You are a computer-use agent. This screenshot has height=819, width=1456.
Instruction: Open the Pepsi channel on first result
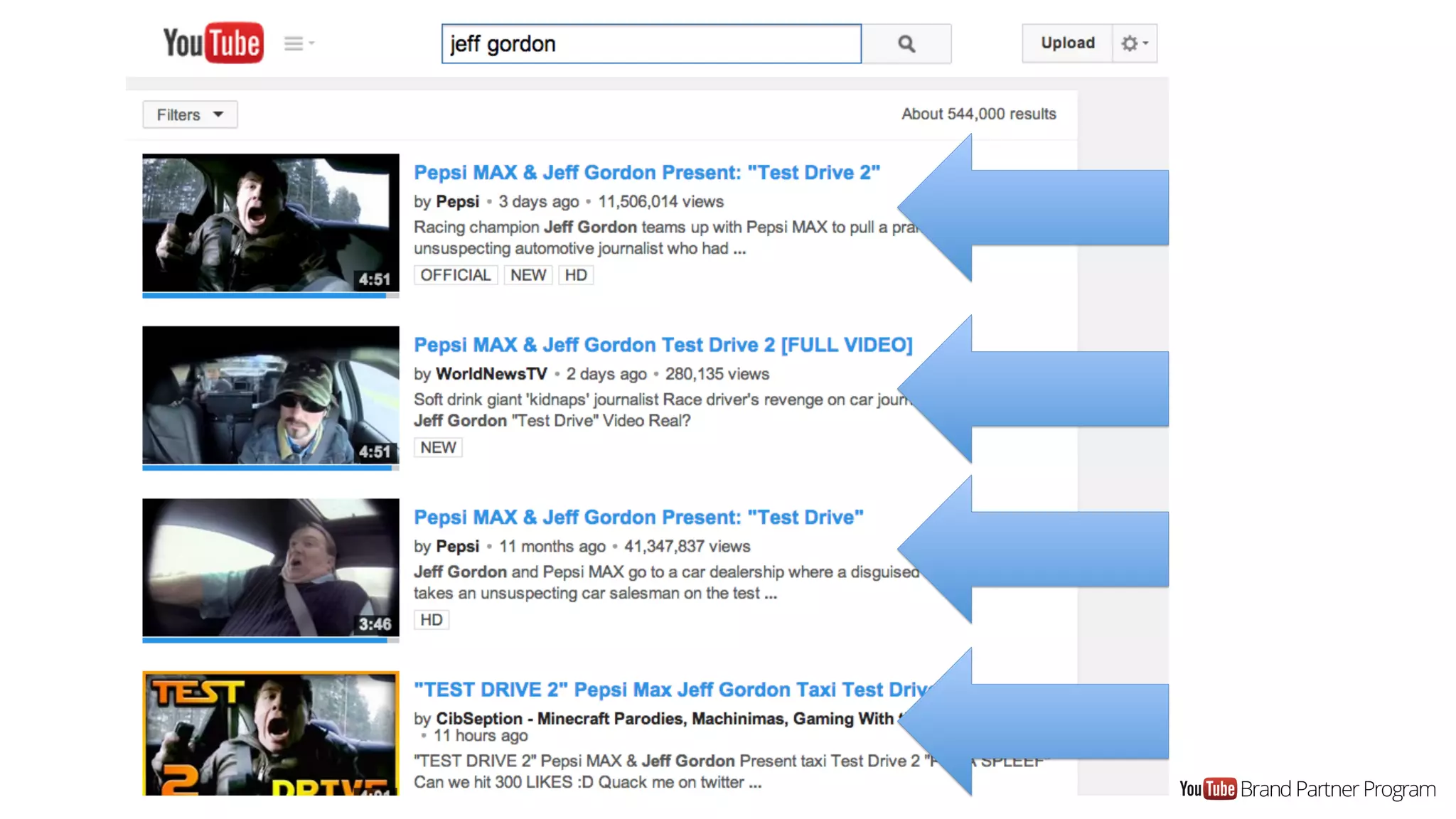click(457, 202)
